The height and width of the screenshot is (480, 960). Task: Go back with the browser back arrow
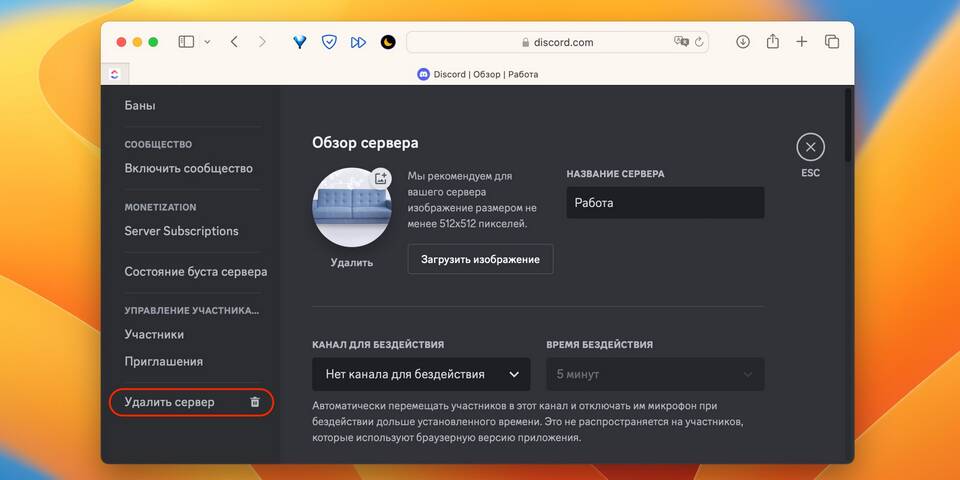(234, 42)
